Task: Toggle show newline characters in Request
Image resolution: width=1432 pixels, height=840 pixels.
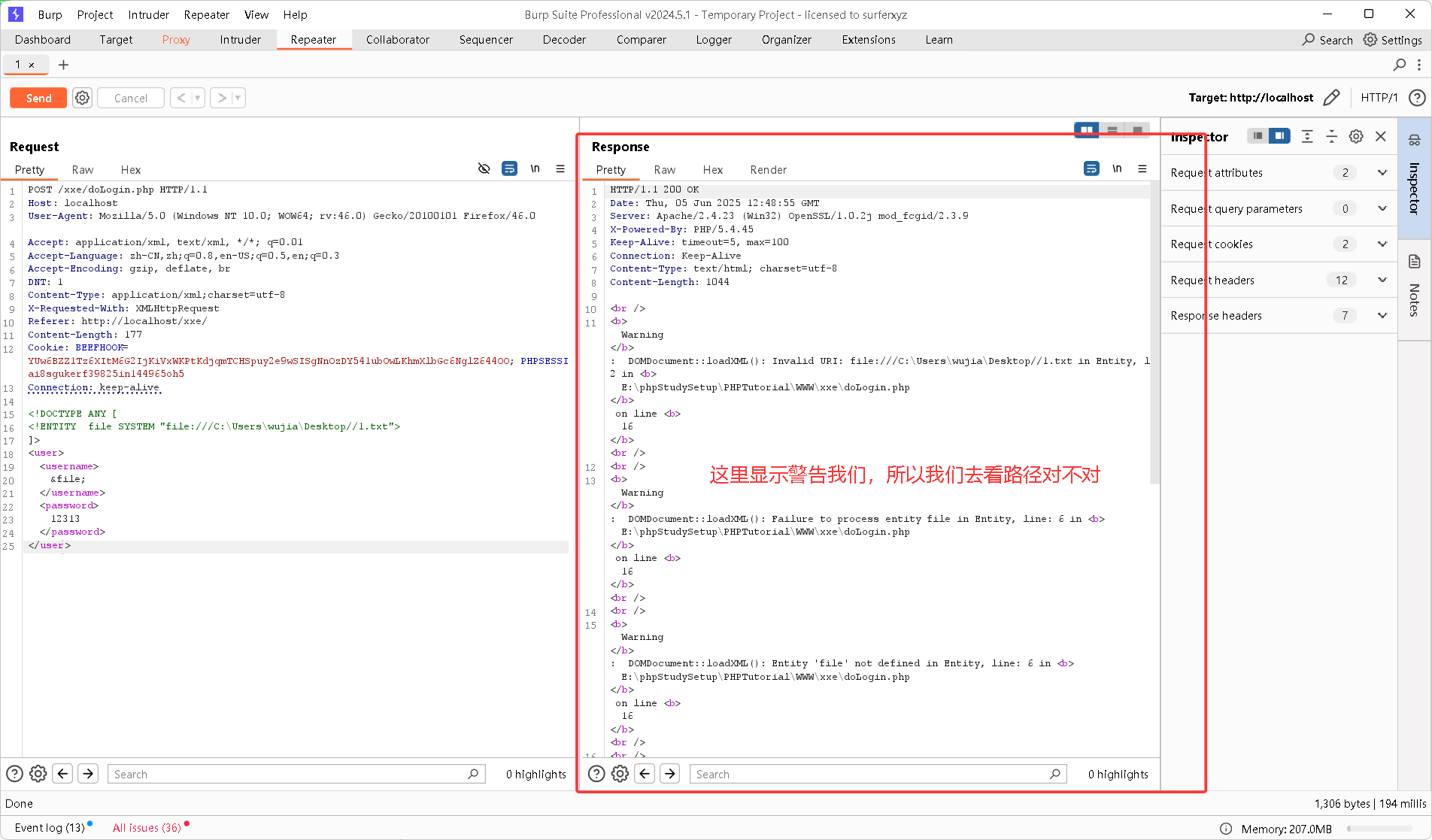Action: click(x=535, y=168)
